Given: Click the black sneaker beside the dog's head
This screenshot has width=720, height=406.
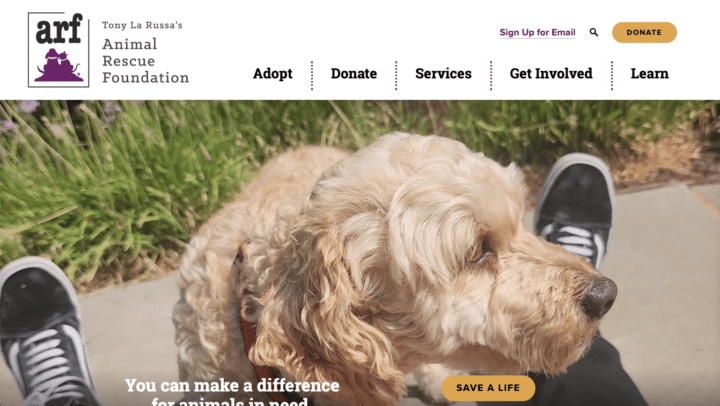Looking at the screenshot, I should 575,209.
